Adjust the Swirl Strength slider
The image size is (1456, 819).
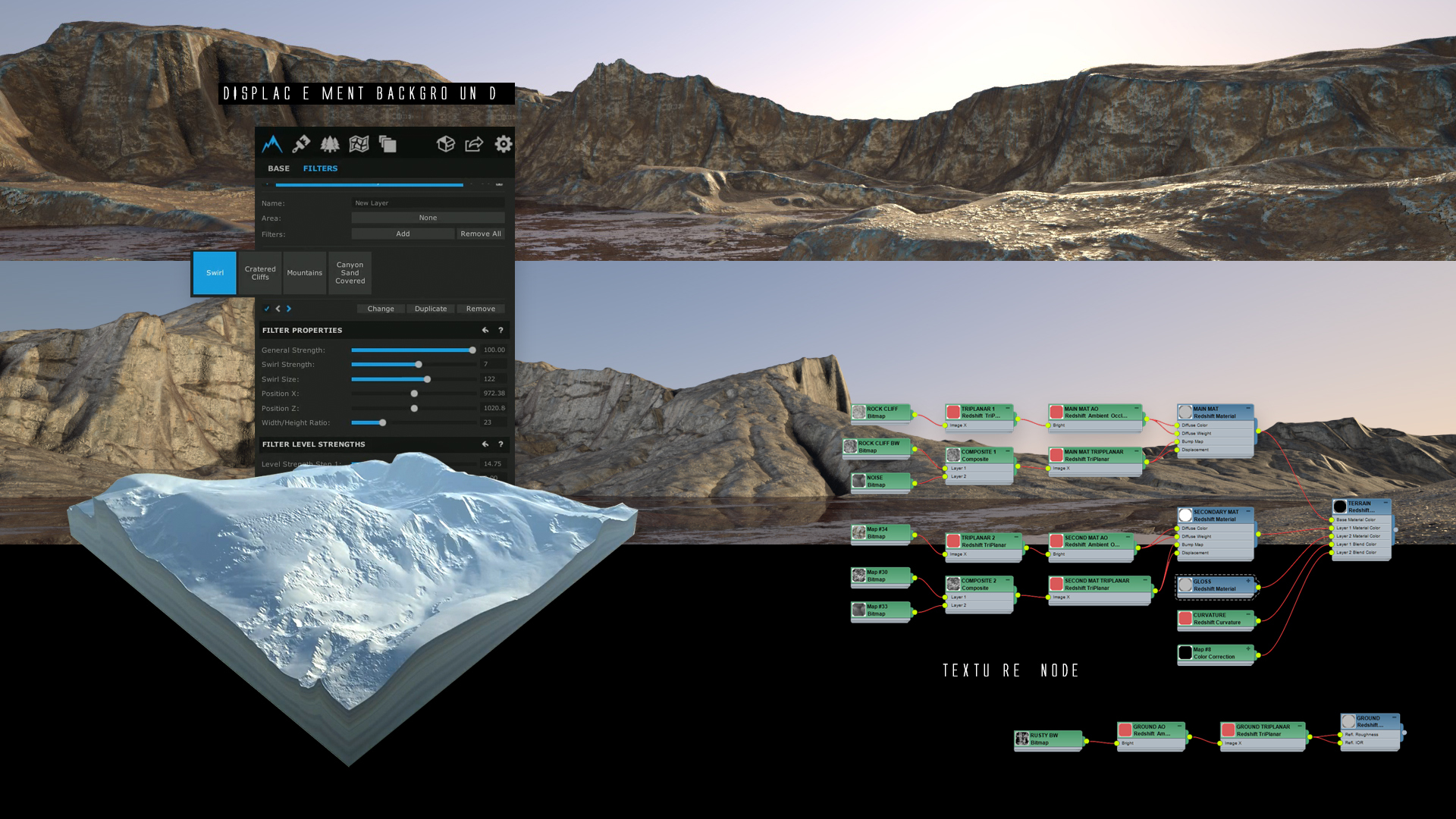click(419, 365)
